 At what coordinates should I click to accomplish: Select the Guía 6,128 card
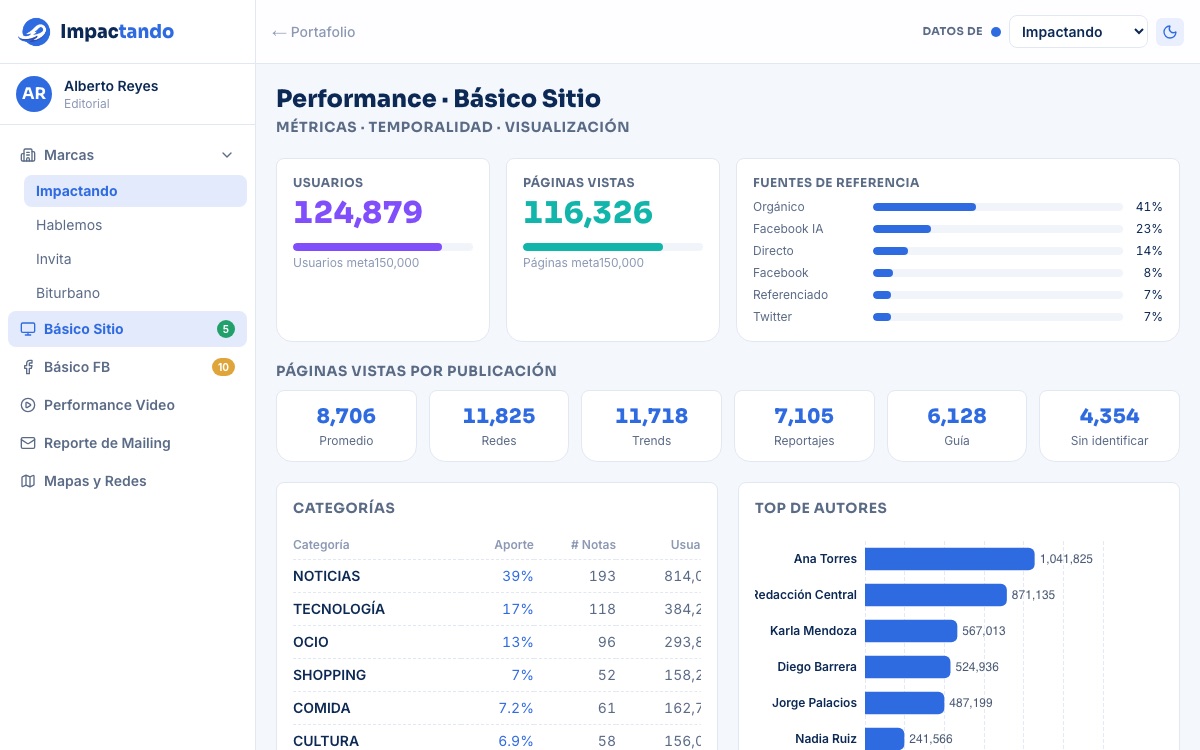pos(957,426)
